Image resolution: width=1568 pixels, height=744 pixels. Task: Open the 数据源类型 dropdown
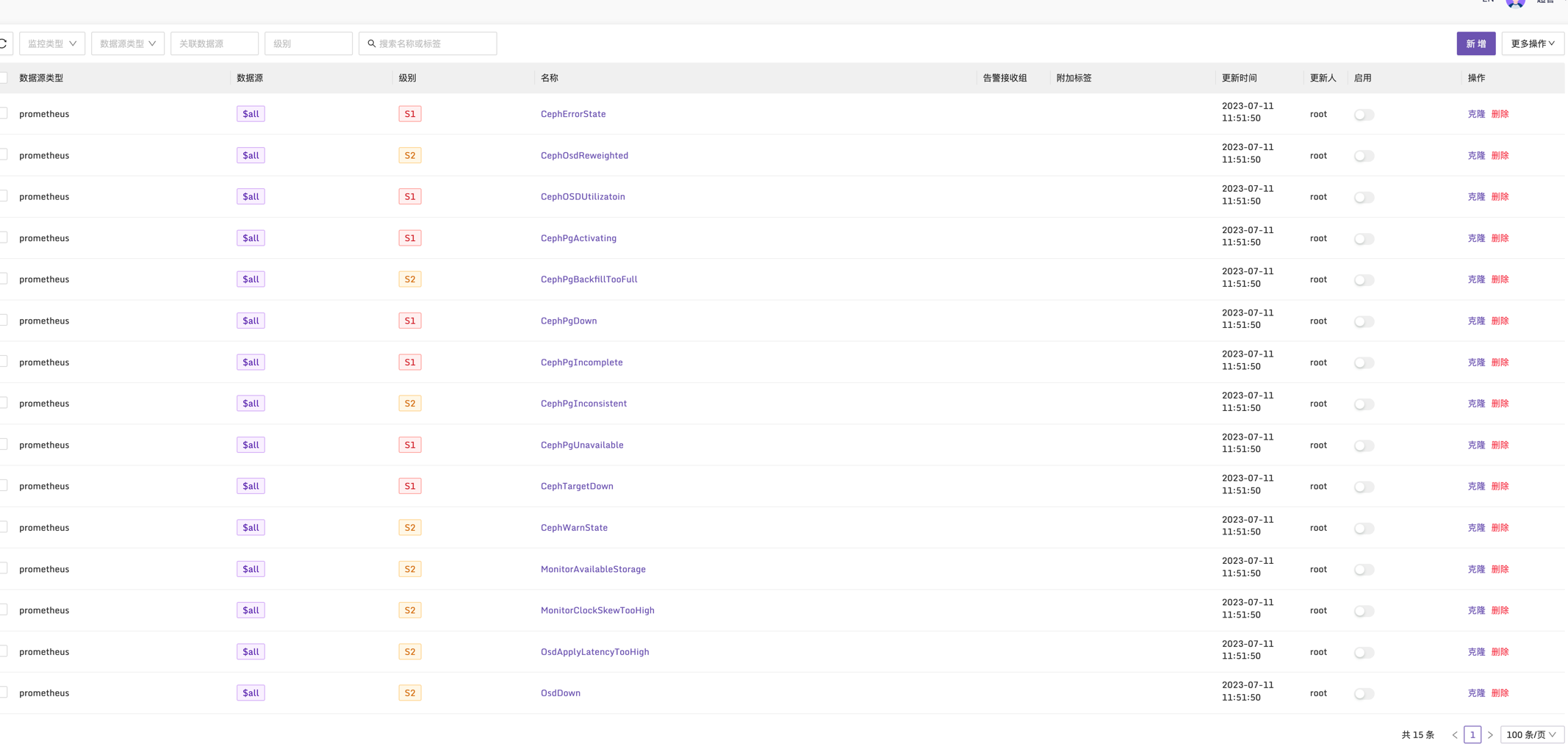(x=128, y=43)
